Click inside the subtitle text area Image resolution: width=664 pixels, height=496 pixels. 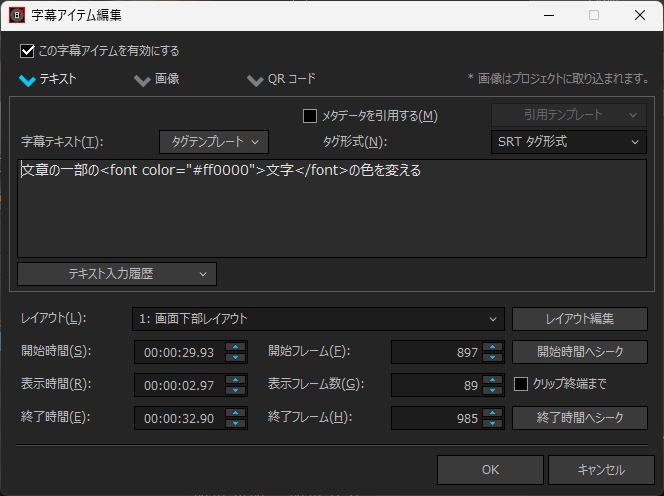(332, 208)
